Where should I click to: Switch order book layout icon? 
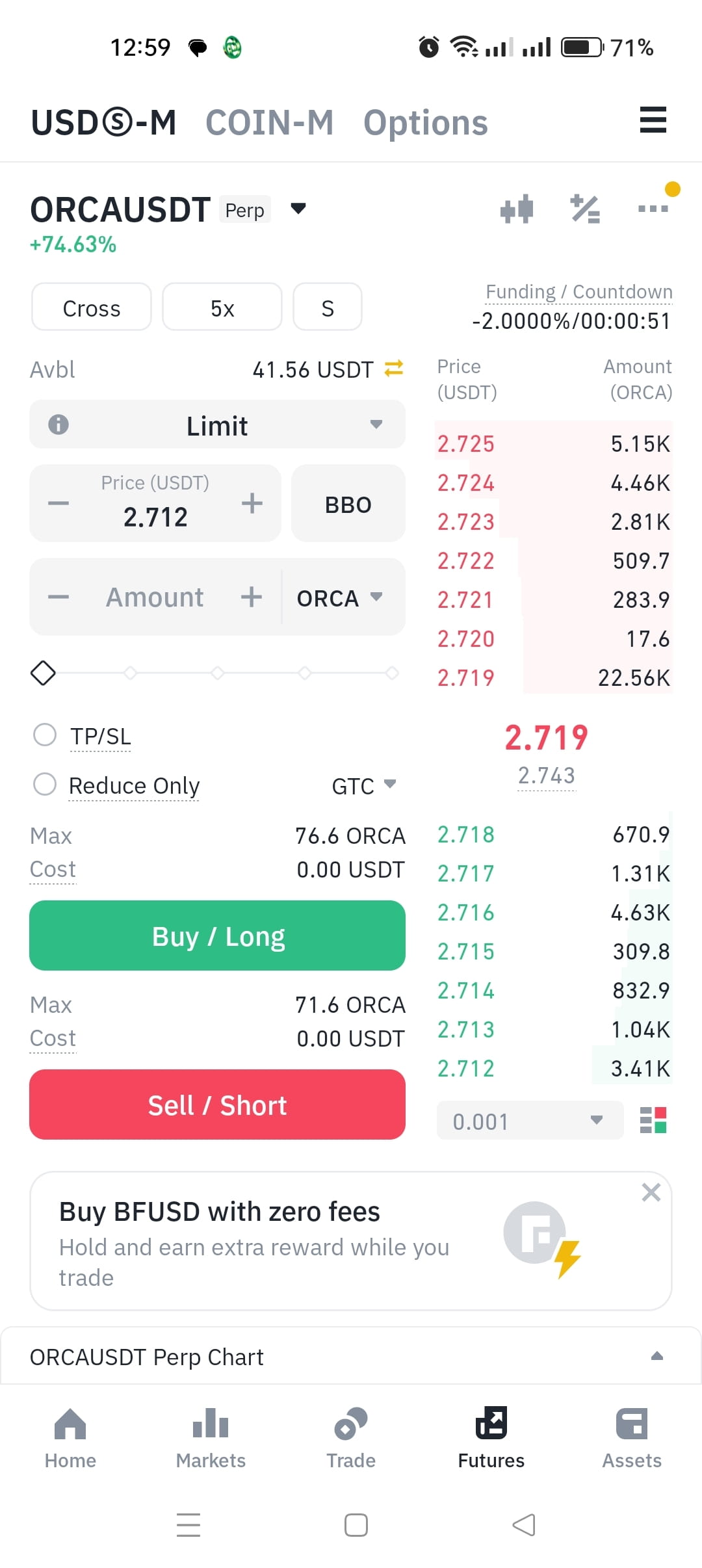coord(653,1120)
